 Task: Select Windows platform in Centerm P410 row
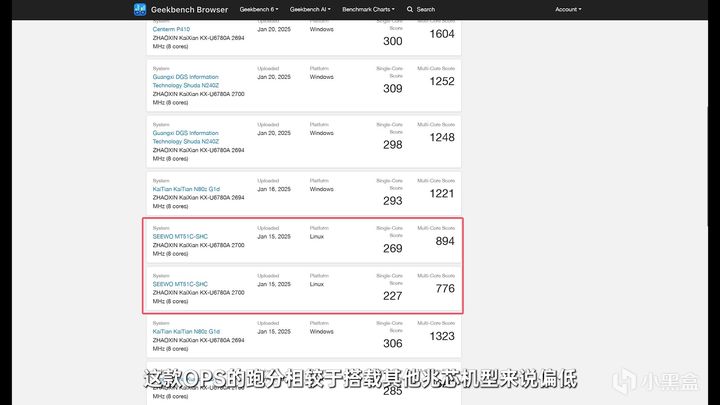[x=321, y=29]
